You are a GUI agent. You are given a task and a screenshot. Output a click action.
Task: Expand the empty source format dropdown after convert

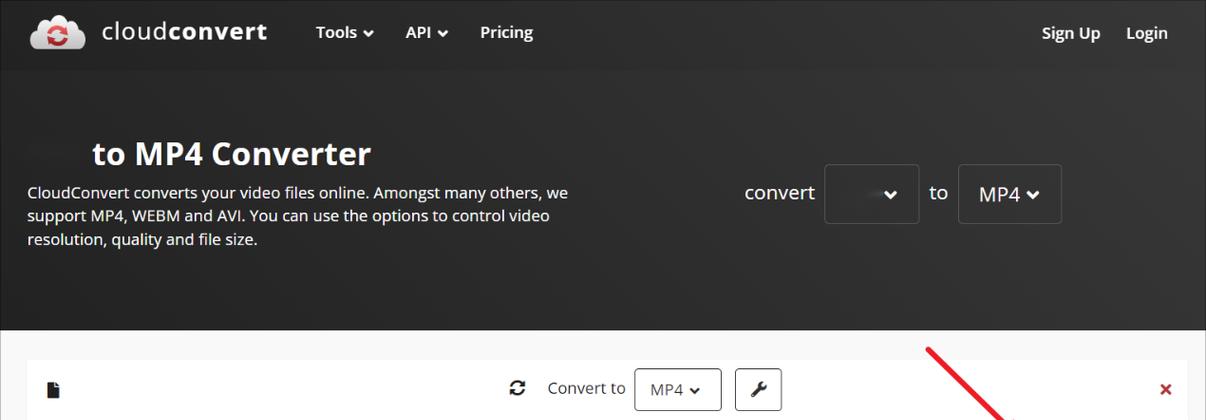871,194
